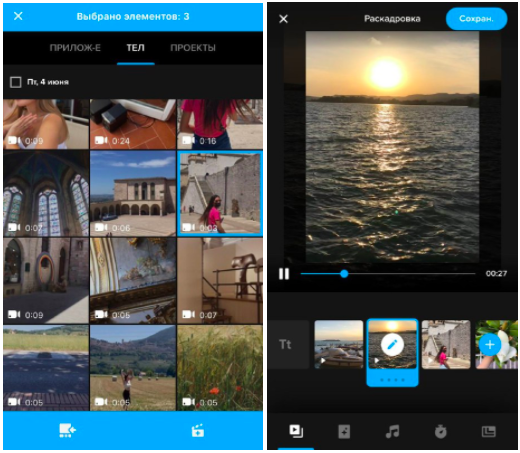Click the Сохран. button
The height and width of the screenshot is (453, 520).
476,19
